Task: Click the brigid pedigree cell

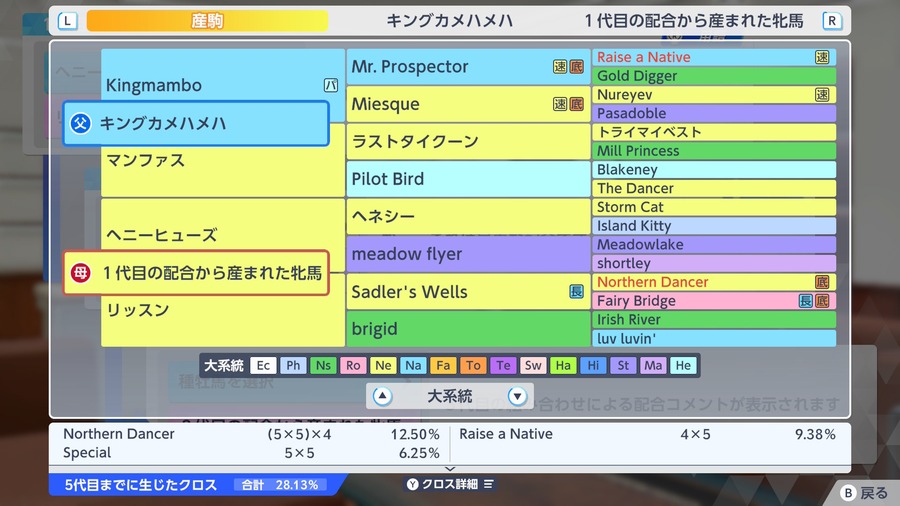Action: 468,329
